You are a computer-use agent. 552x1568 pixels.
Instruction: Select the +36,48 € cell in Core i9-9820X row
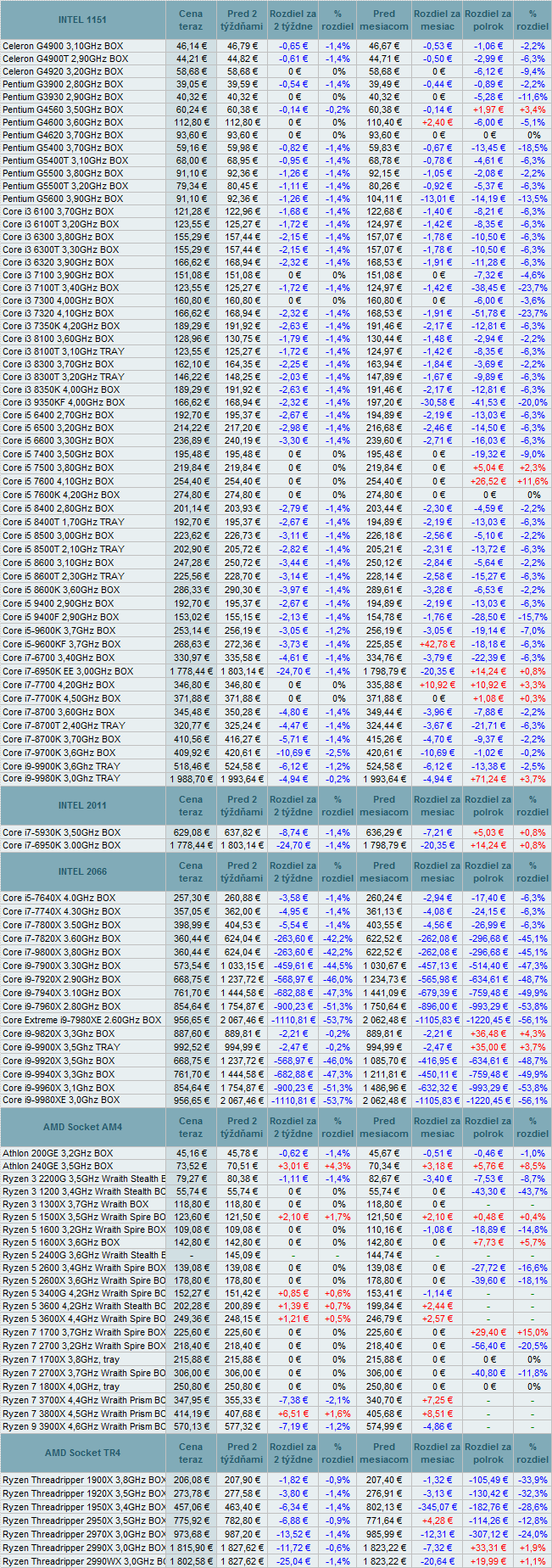coord(488,1033)
